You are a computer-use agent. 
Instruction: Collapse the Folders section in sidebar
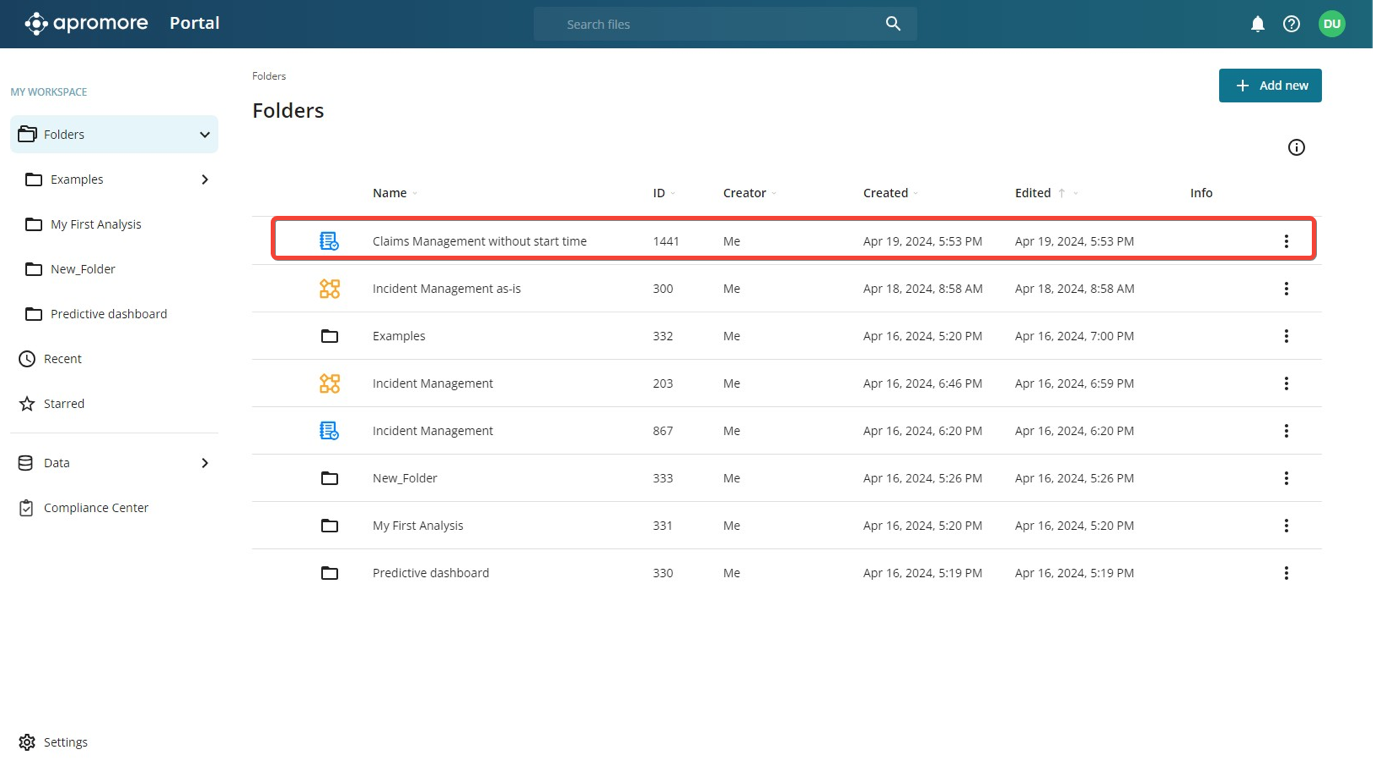click(204, 135)
